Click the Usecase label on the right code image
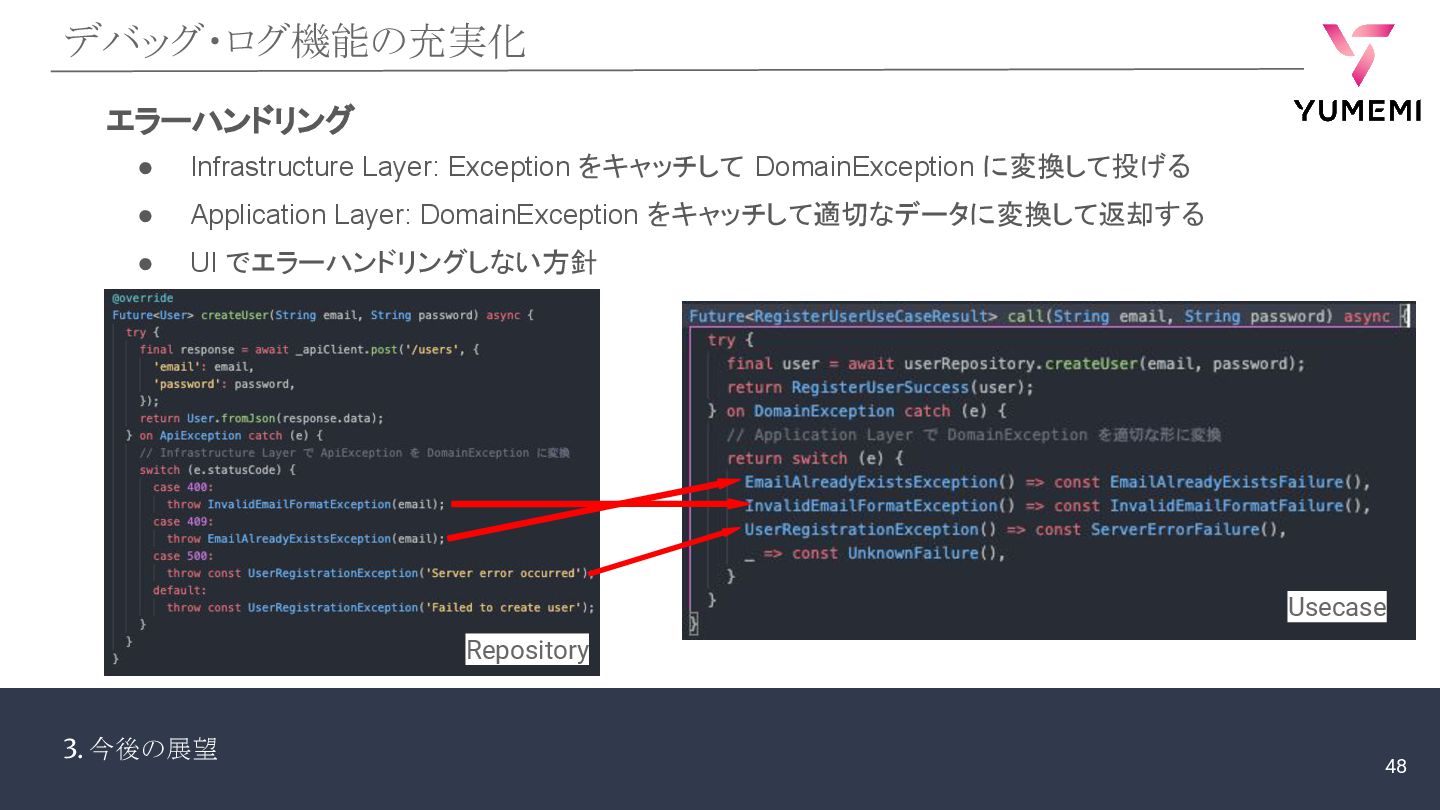The width and height of the screenshot is (1440, 810). pos(1337,606)
